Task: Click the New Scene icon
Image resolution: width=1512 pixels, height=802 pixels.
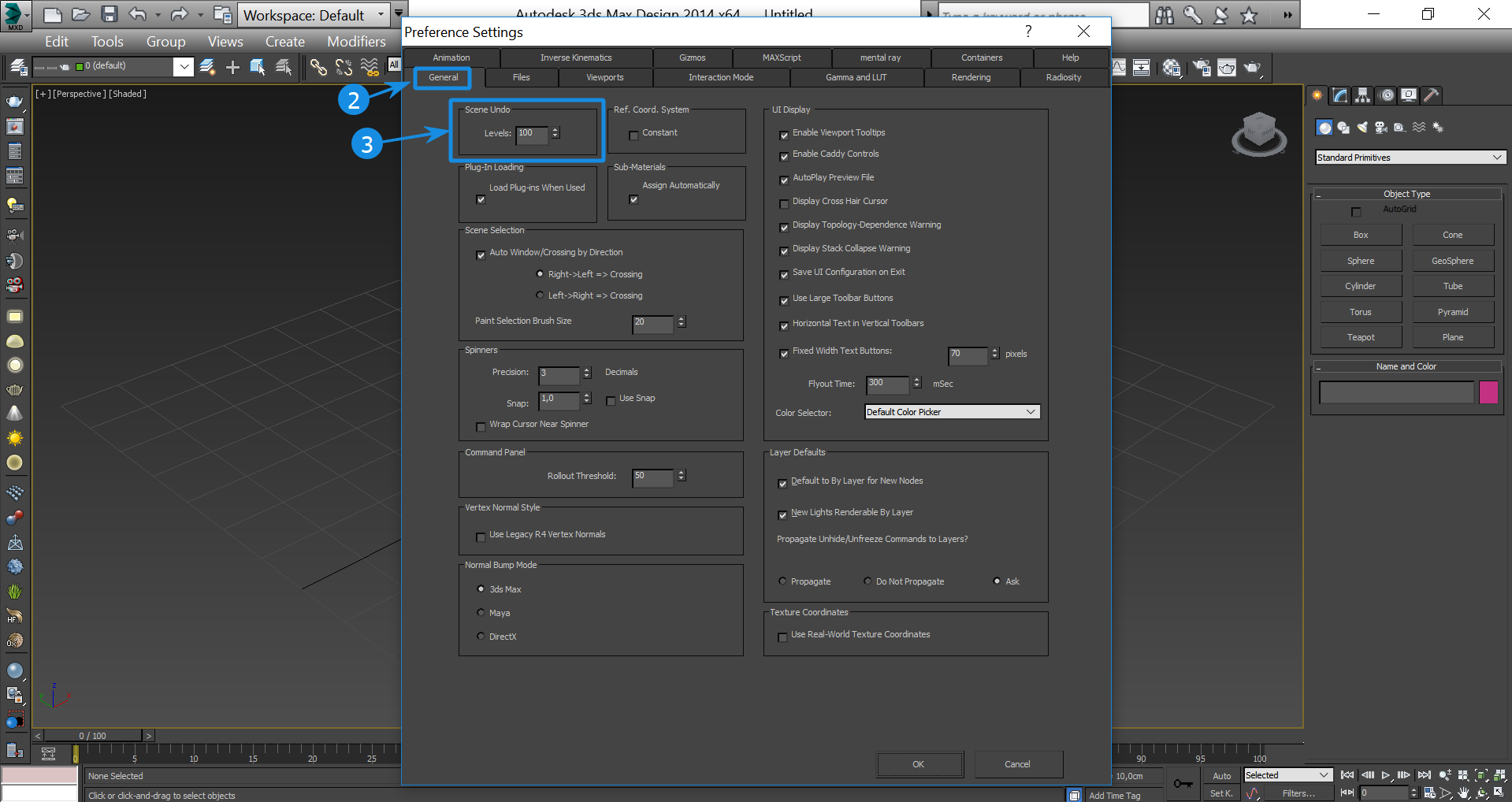Action: 52,14
